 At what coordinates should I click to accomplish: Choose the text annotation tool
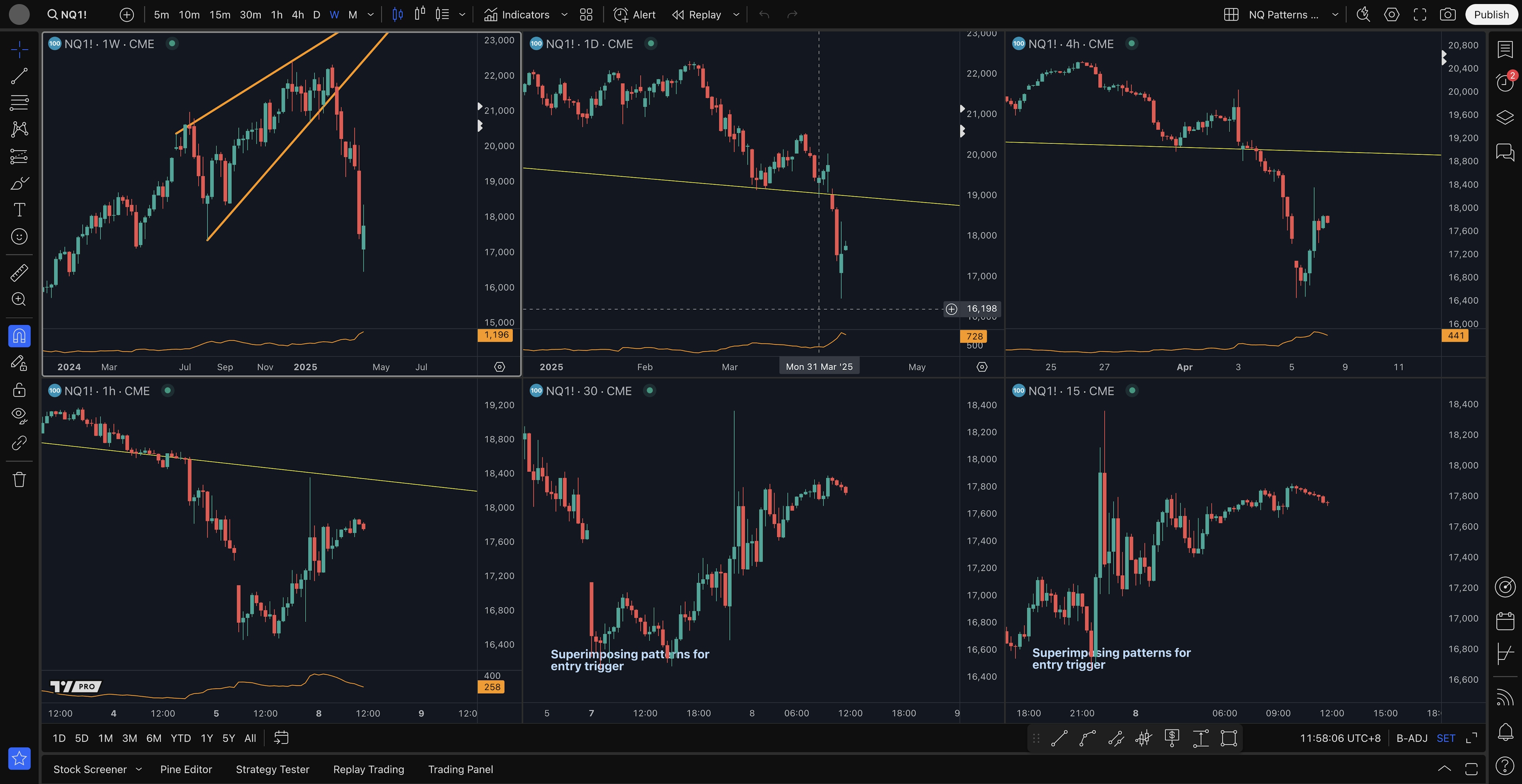tap(19, 210)
